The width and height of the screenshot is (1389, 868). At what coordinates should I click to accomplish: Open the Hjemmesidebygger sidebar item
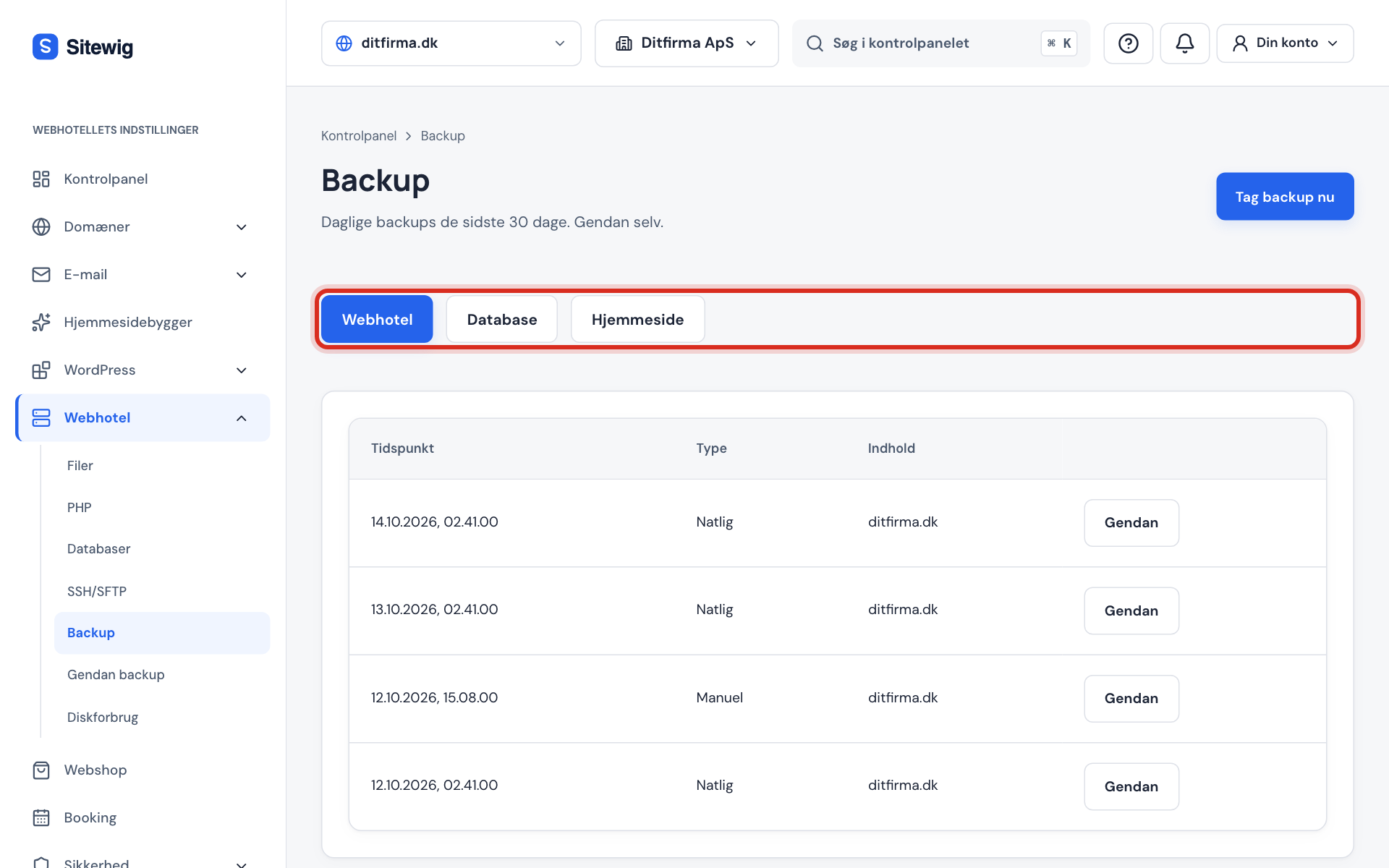coord(143,322)
